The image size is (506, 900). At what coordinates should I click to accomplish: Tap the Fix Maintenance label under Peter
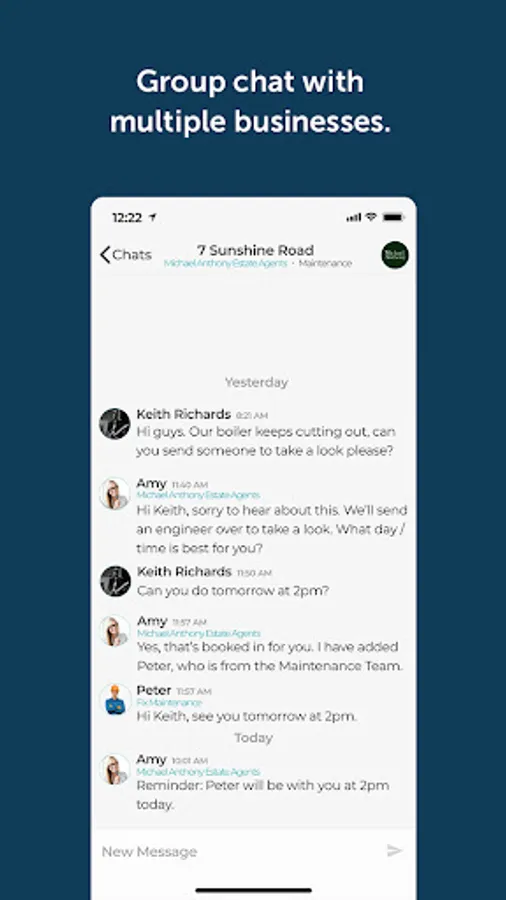[161, 703]
